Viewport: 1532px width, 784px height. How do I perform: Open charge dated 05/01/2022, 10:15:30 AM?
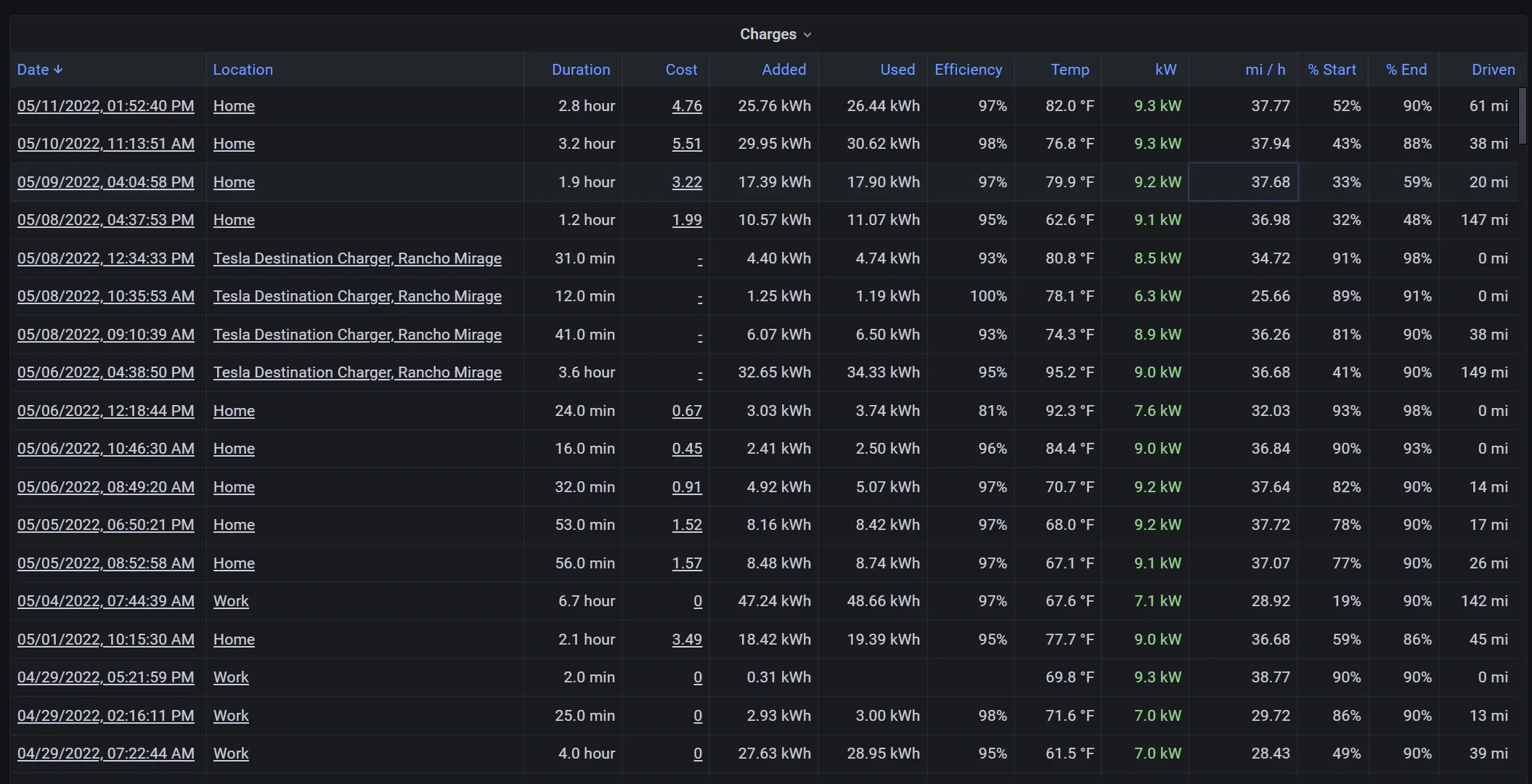pos(106,640)
